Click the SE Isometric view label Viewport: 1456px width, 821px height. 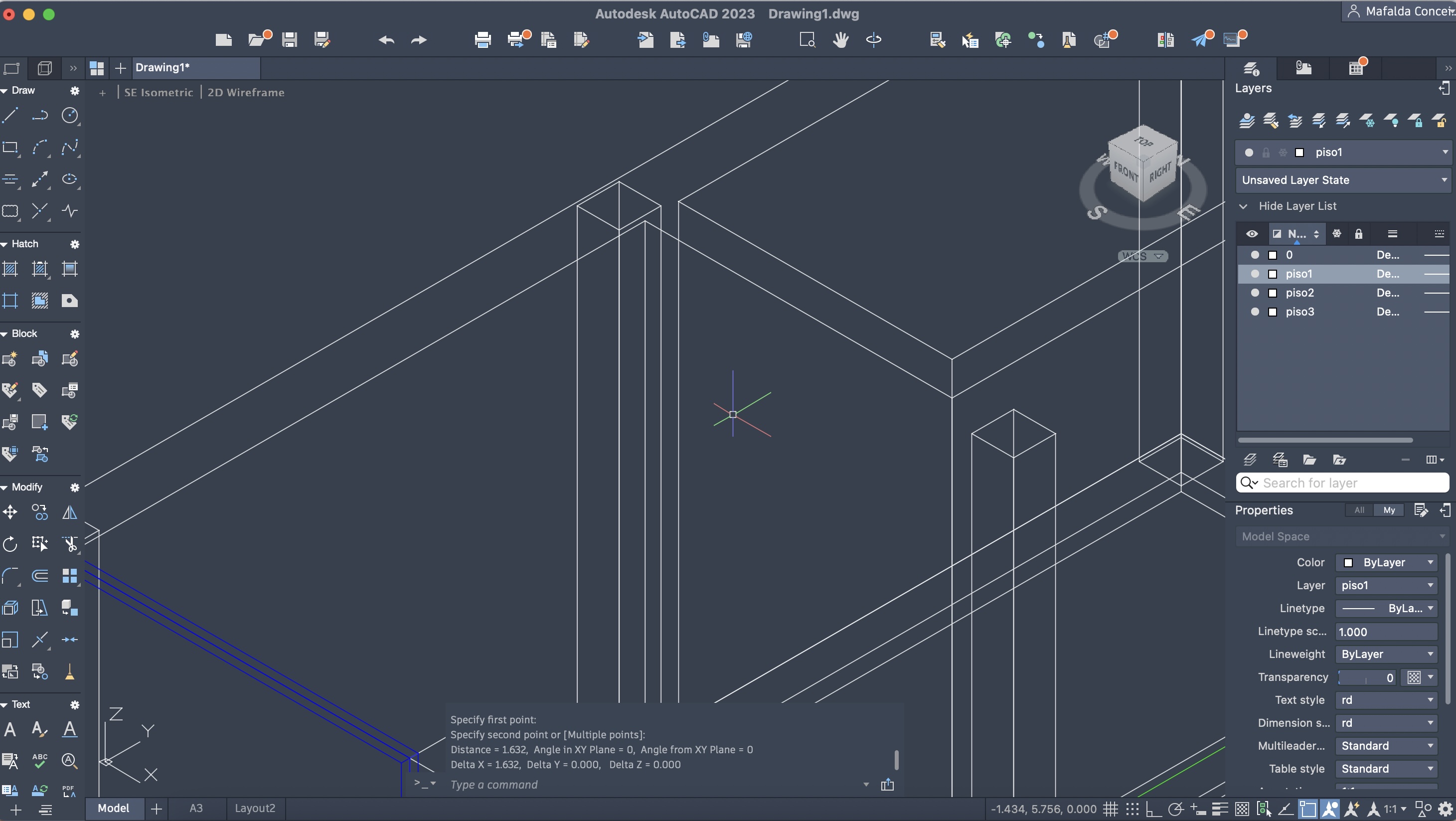(159, 92)
